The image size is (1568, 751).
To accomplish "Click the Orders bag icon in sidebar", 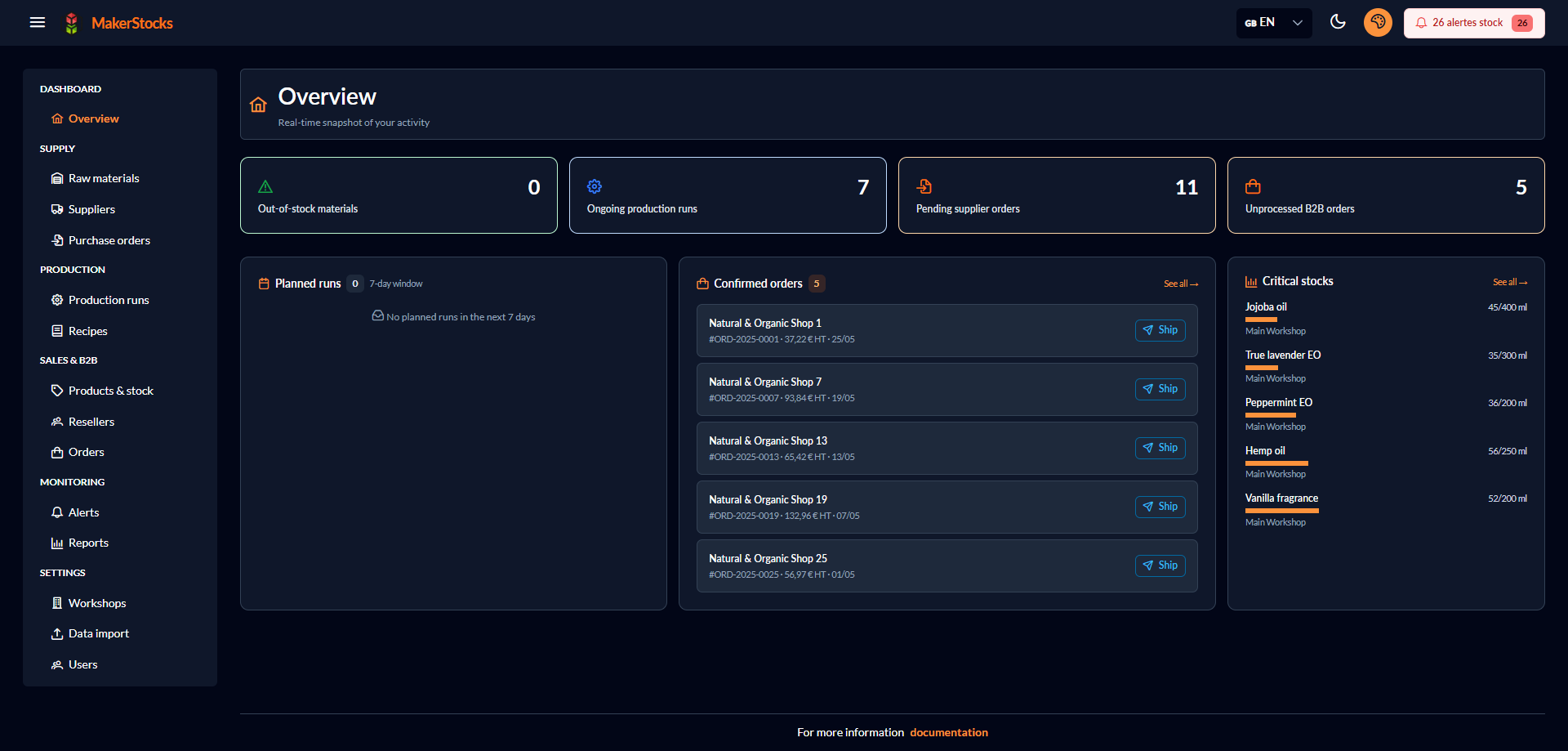I will (x=57, y=452).
